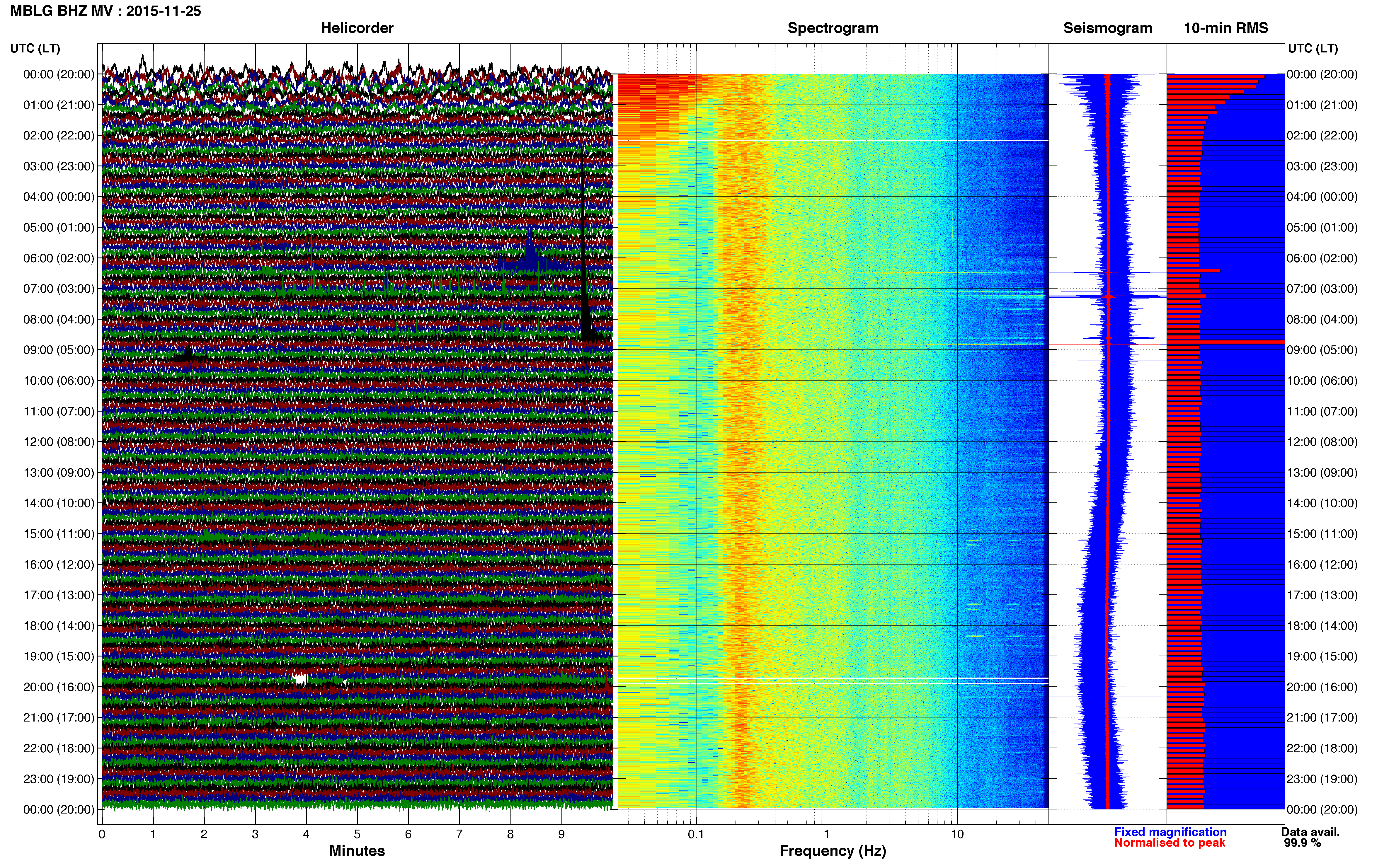This screenshot has width=1389, height=868.
Task: Click the "0.1" tick on Frequency axis
Action: point(696,834)
